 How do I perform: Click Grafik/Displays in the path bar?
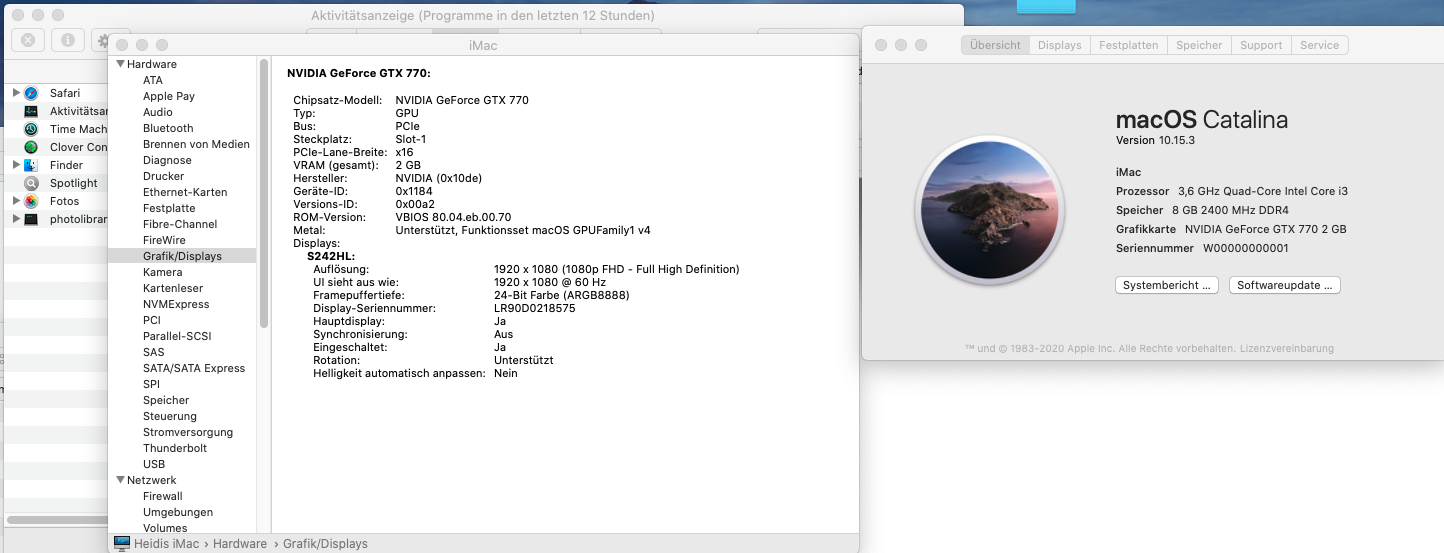pos(325,544)
